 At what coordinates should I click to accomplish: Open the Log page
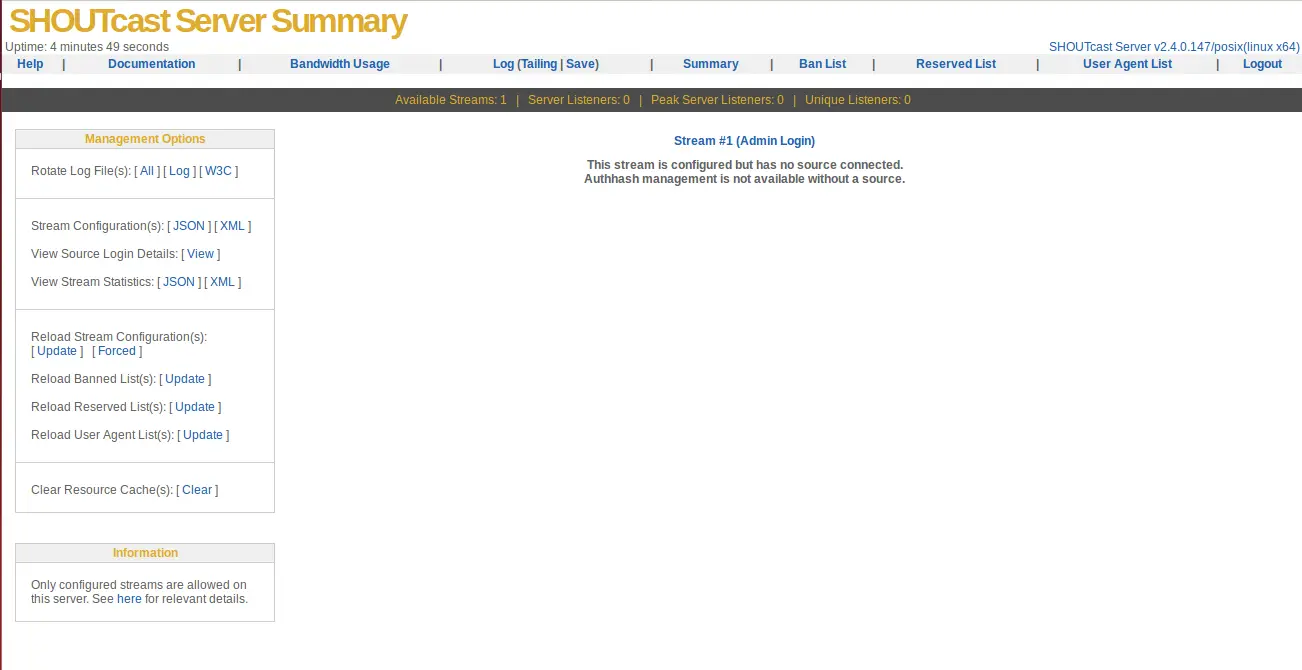pyautogui.click(x=503, y=64)
